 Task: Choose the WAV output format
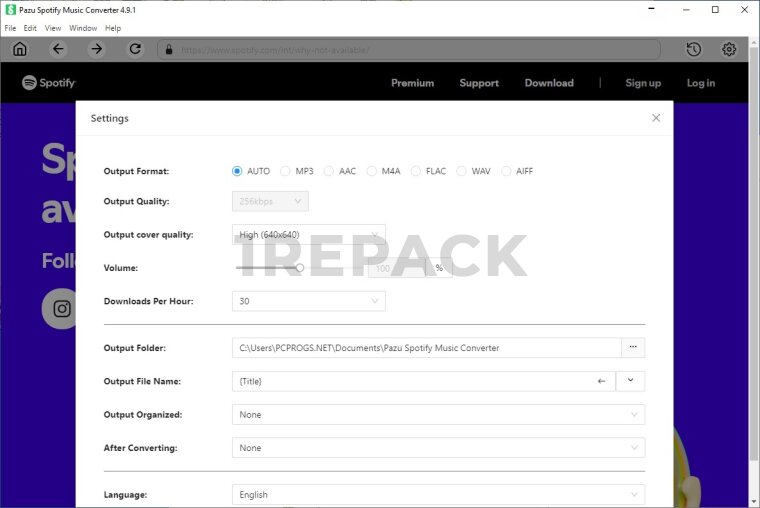[x=462, y=171]
